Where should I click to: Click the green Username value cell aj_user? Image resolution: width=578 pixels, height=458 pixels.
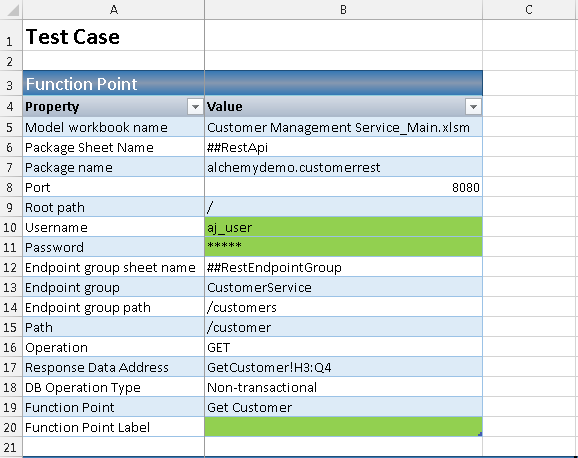point(343,227)
